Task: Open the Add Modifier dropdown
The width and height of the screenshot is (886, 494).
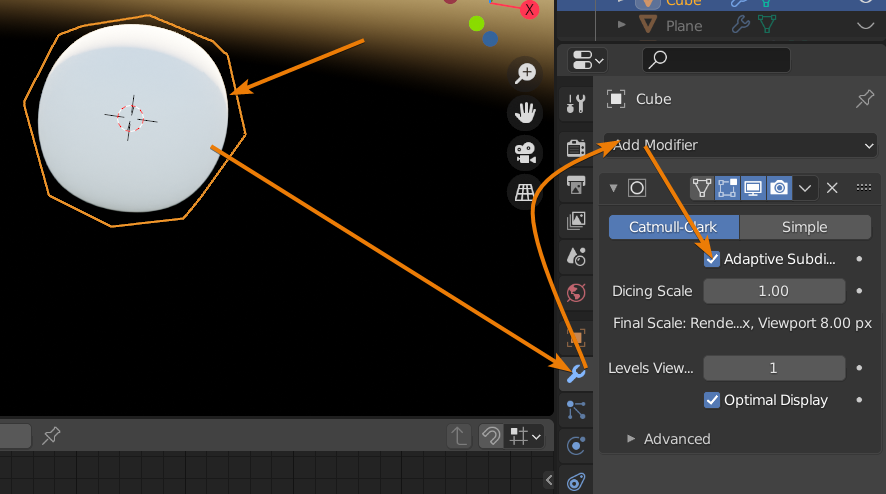Action: click(740, 145)
